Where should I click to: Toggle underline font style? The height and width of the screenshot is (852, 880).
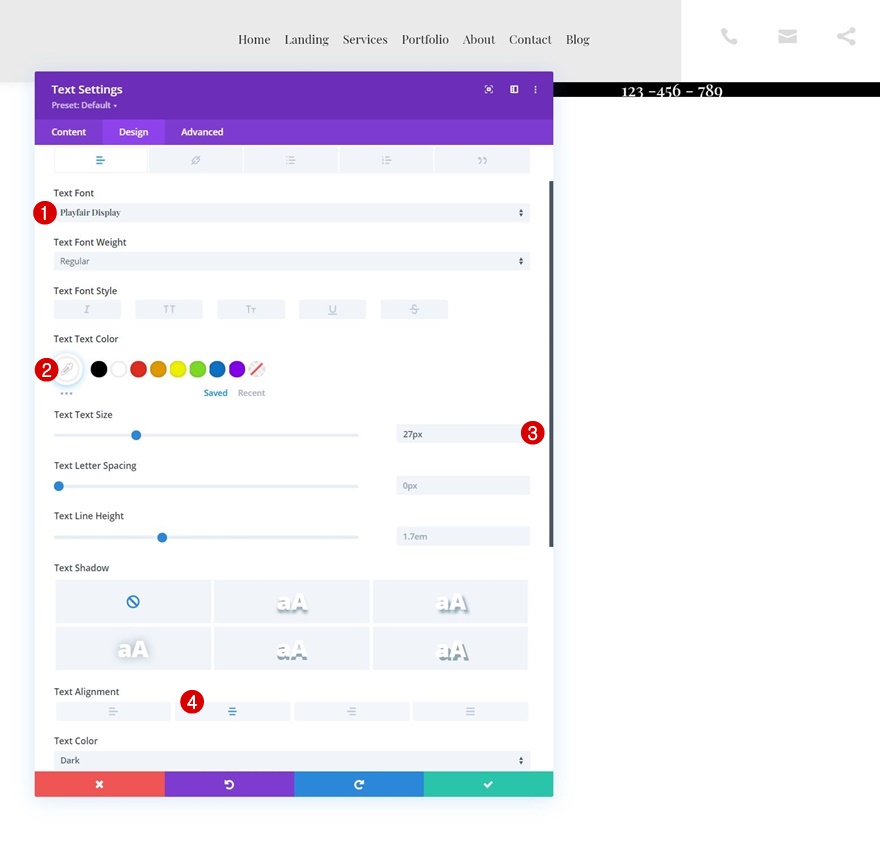click(332, 309)
